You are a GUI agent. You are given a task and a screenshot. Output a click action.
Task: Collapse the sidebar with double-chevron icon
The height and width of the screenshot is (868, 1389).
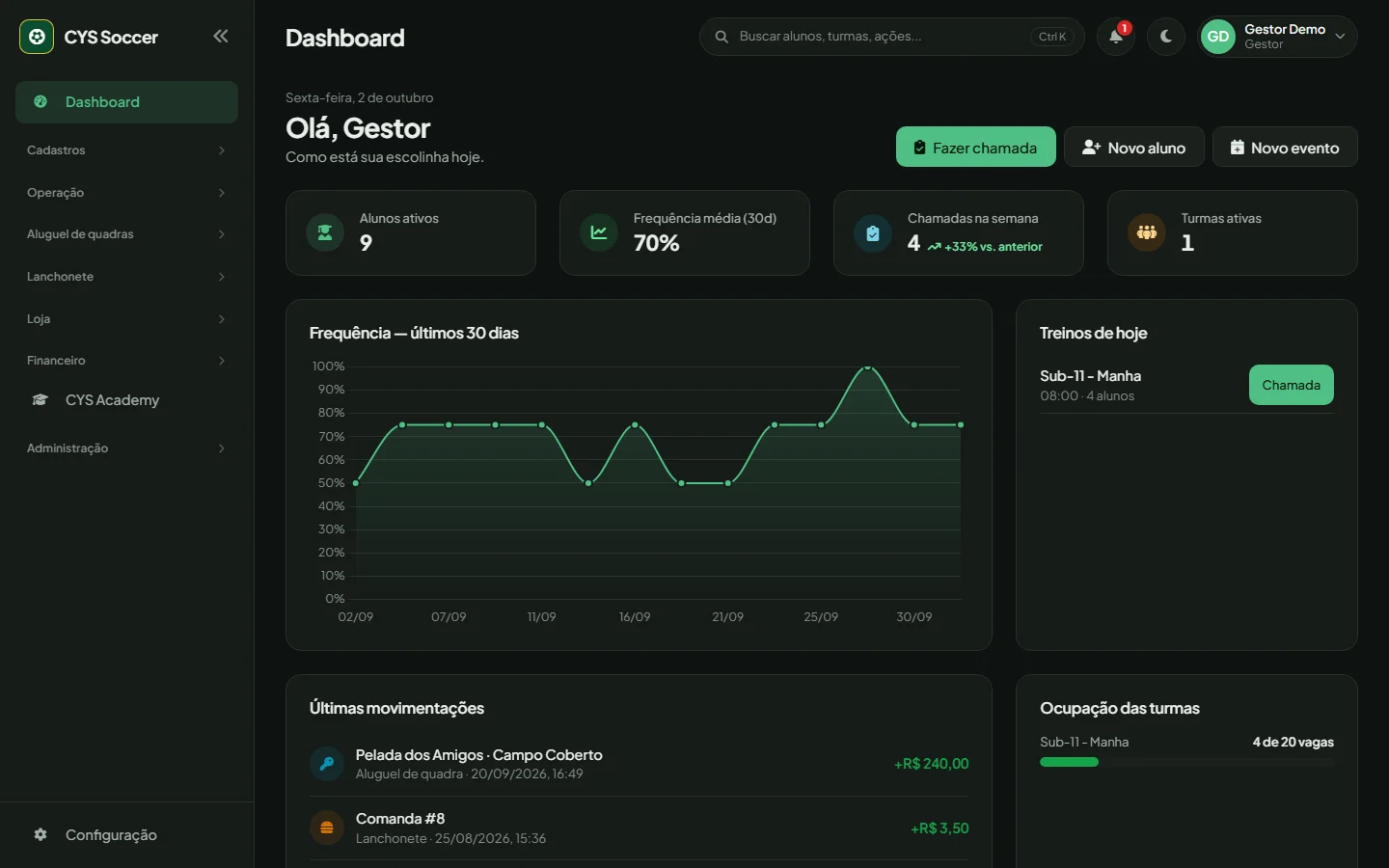tap(221, 36)
